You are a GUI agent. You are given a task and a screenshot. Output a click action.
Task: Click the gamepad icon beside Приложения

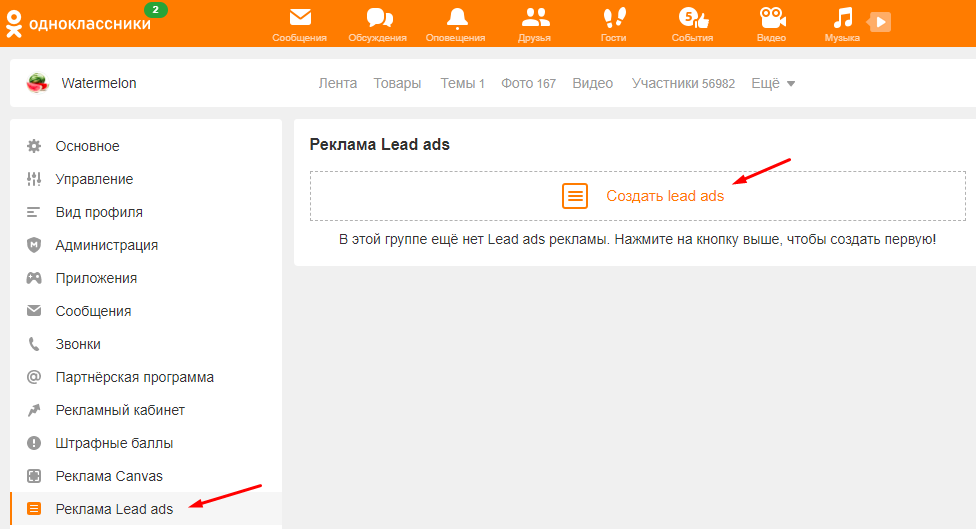34,278
